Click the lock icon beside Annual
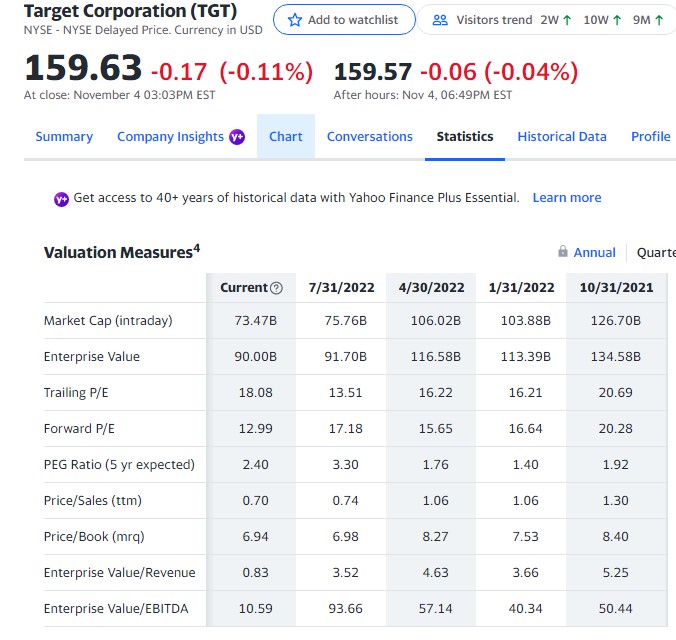Image resolution: width=676 pixels, height=640 pixels. pyautogui.click(x=563, y=251)
